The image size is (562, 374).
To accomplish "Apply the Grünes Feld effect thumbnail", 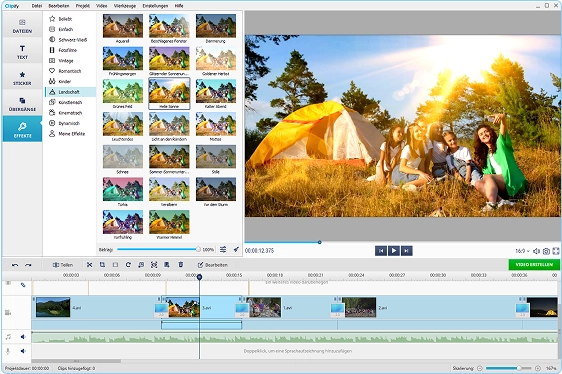I will [123, 91].
